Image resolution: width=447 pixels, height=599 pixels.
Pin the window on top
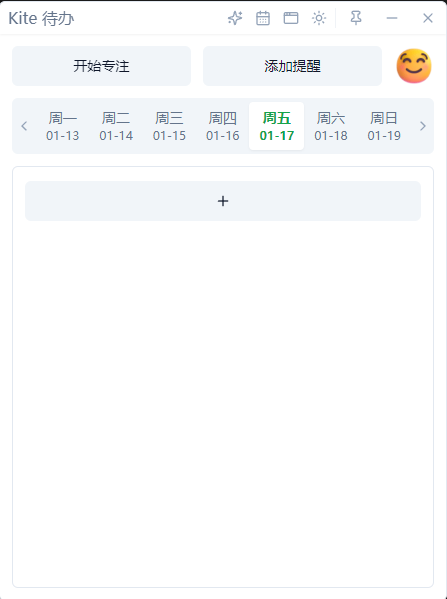coord(356,18)
